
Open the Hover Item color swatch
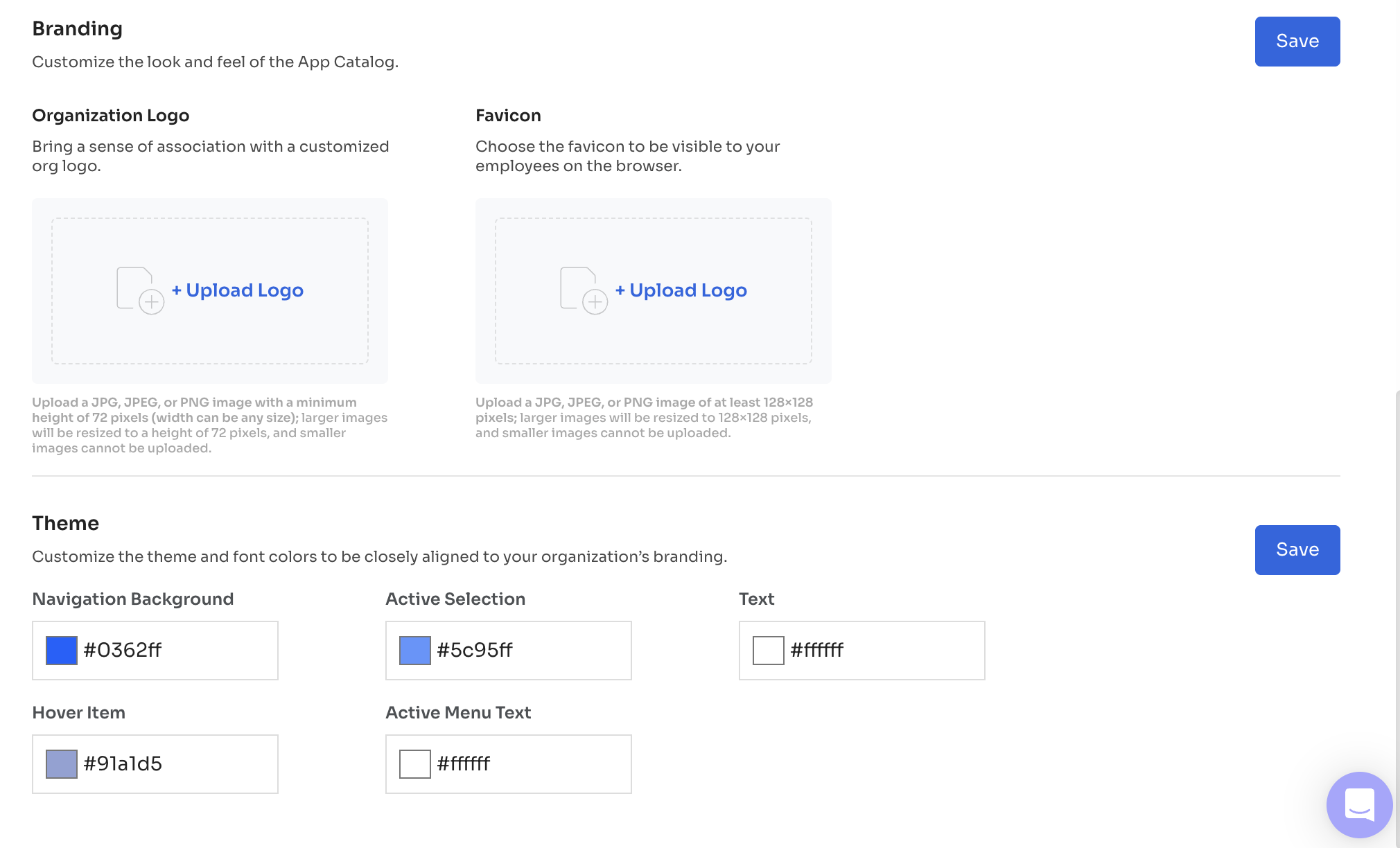pyautogui.click(x=62, y=764)
